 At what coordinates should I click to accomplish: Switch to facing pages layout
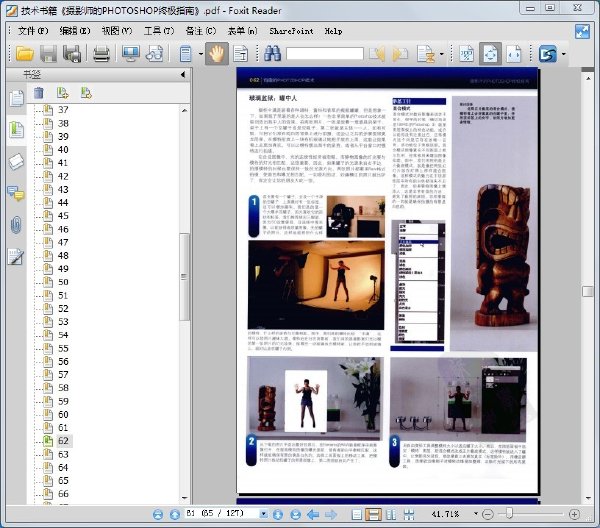coord(391,514)
